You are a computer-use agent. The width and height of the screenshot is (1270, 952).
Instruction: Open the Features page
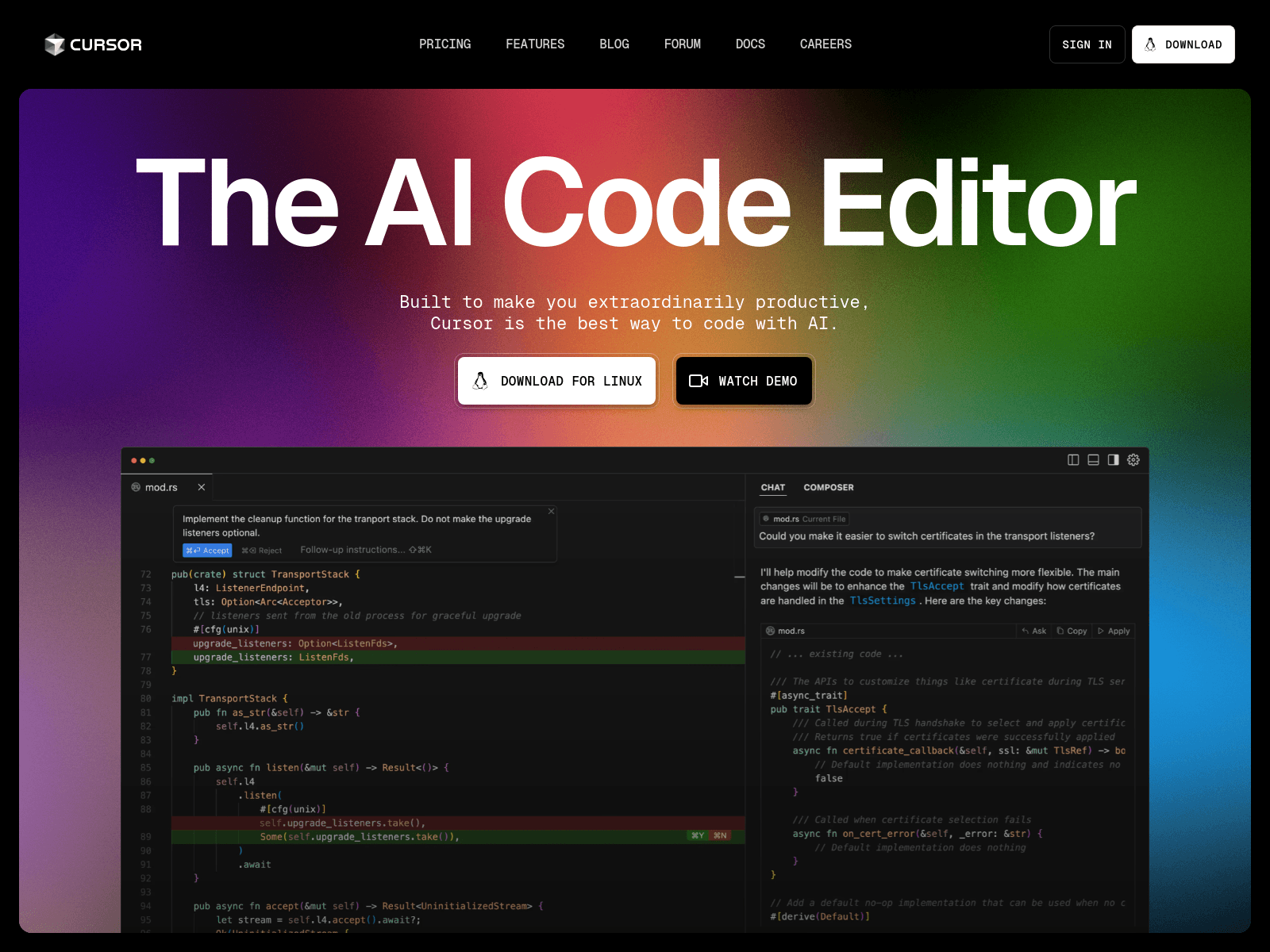coord(535,44)
